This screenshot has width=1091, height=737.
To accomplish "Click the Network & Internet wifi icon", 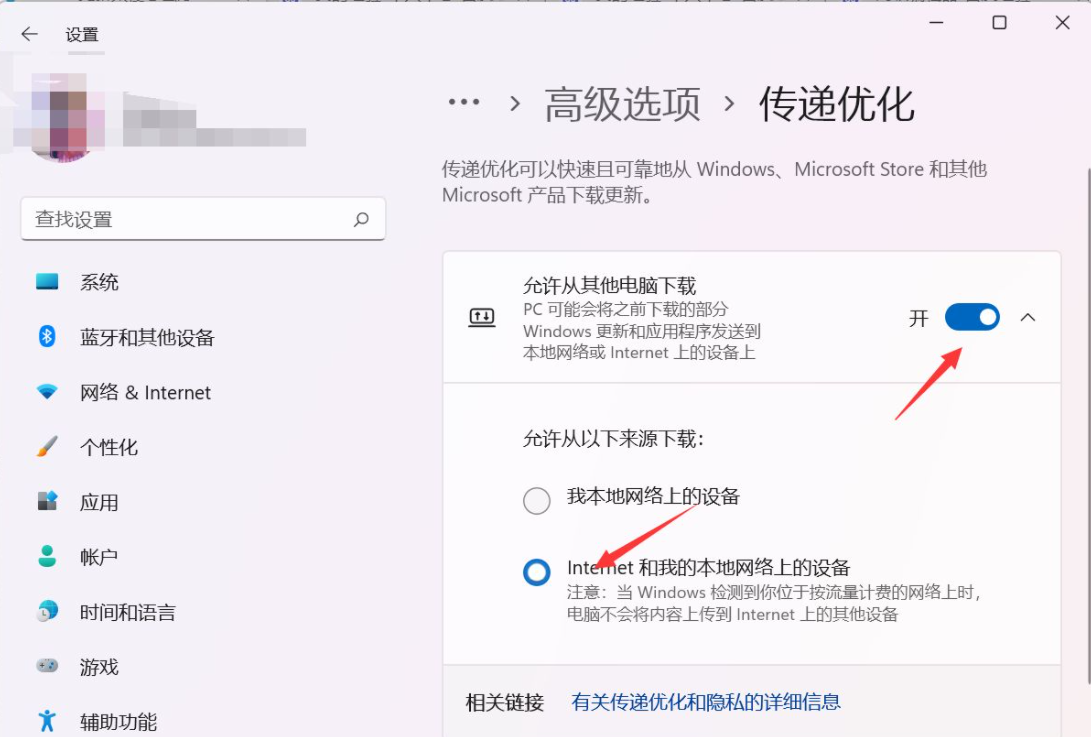I will coord(47,392).
